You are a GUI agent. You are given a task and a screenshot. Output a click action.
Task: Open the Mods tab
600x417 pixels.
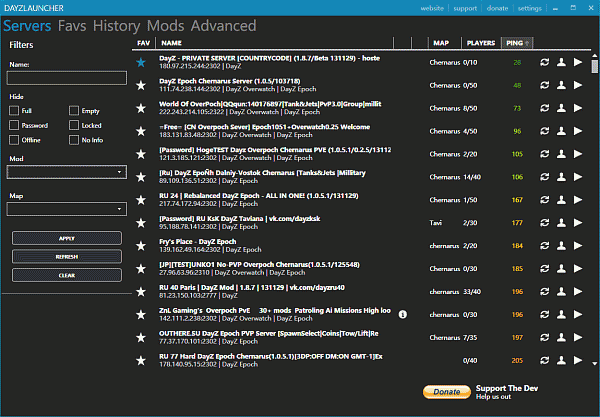click(165, 26)
